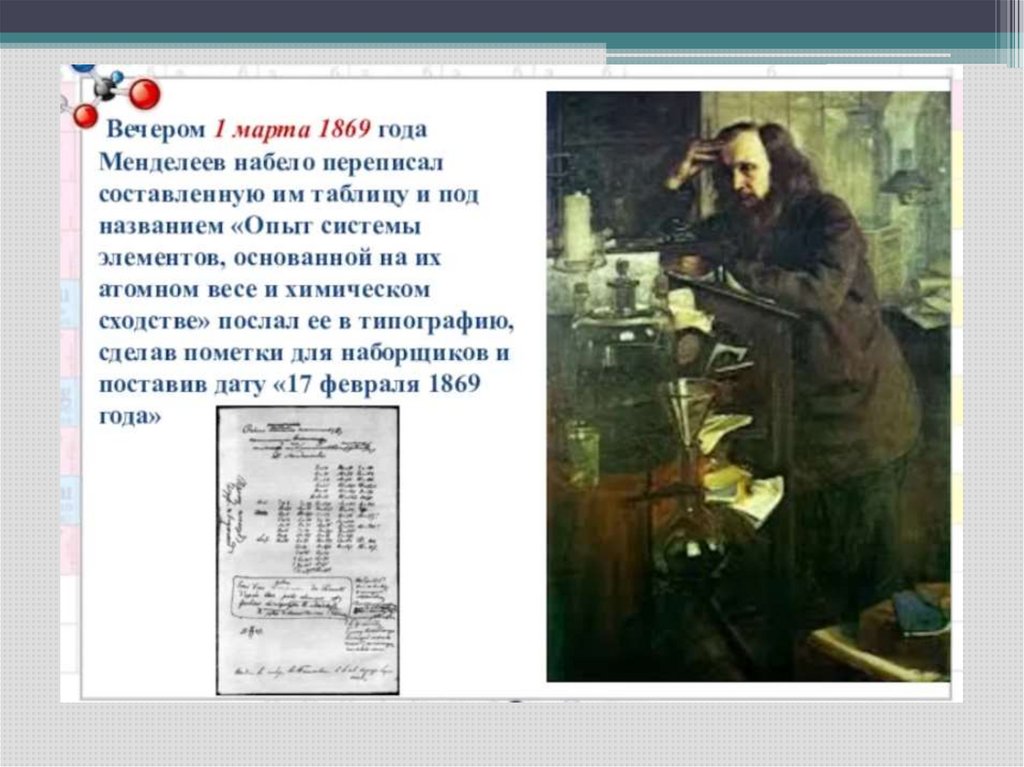
Task: Click the text 'элементов, основанной на их'
Action: [270, 257]
